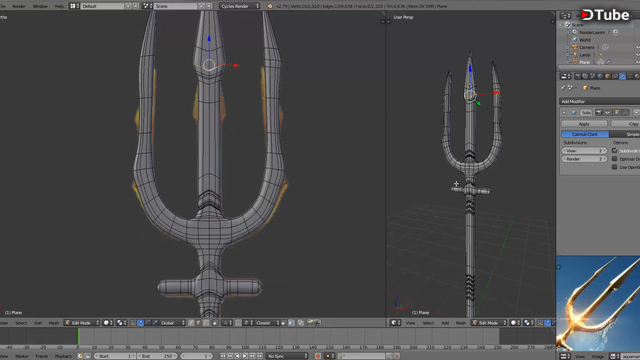640x360 pixels.
Task: Uncheck the Subdivide UVs checkbox
Action: click(614, 151)
